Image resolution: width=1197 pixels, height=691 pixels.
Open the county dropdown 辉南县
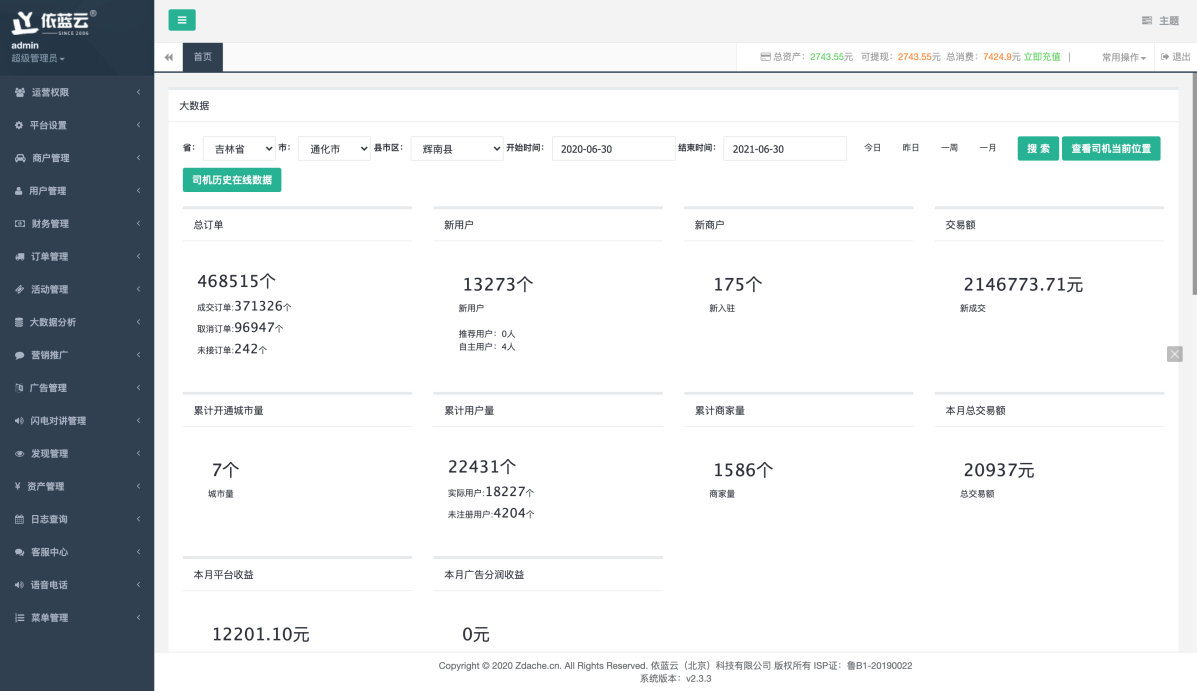click(x=457, y=149)
